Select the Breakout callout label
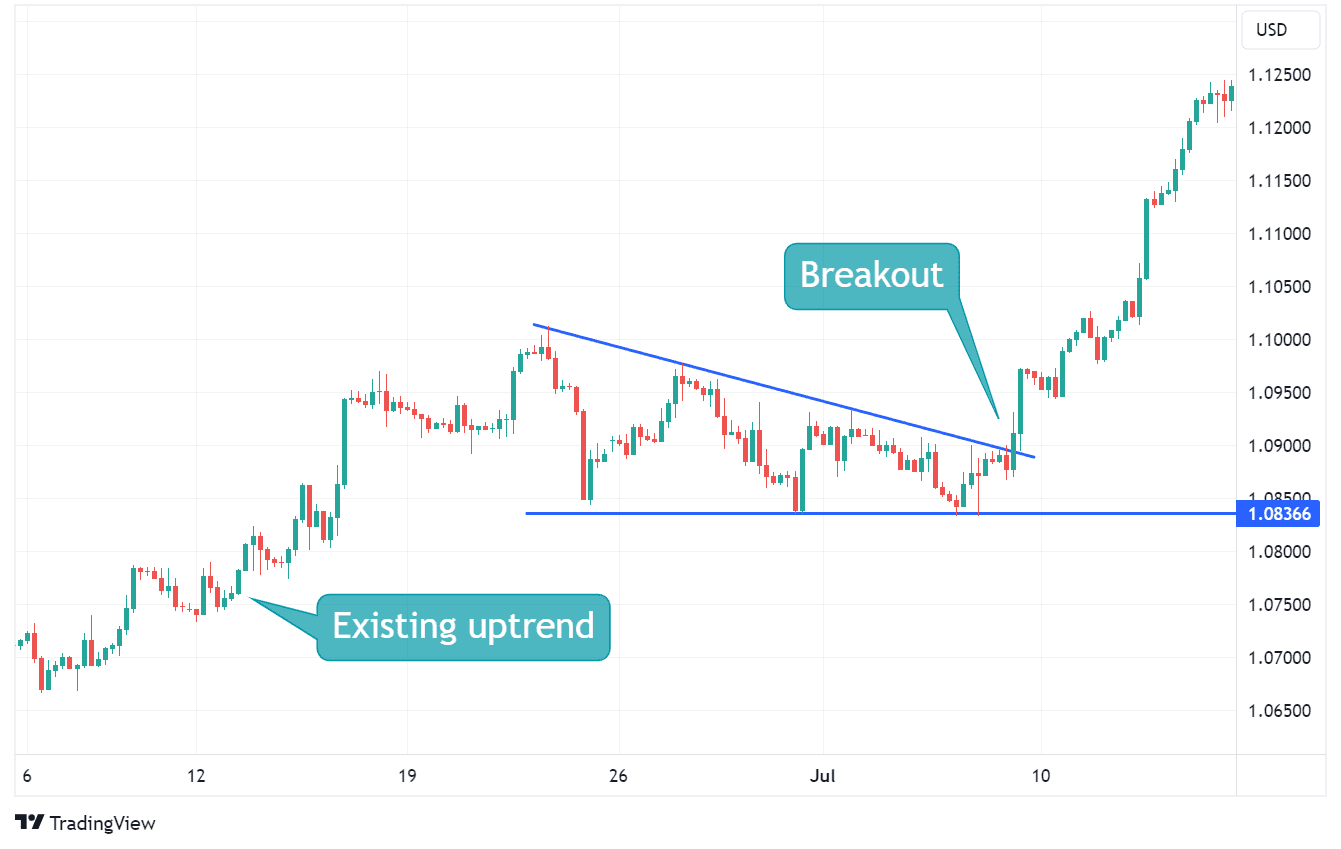 coord(871,275)
